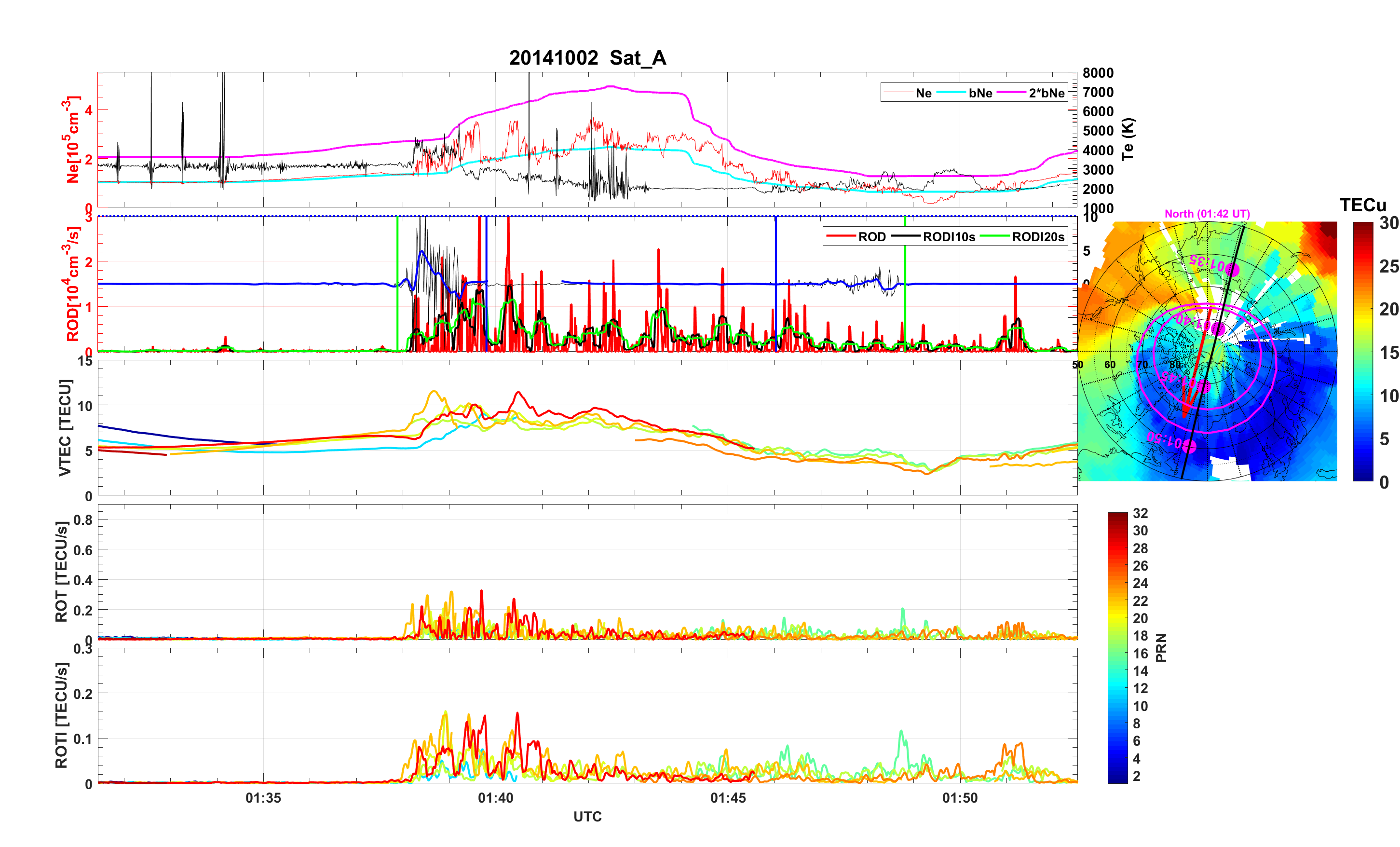Click the 20141002 Sat_A plot title
The height and width of the screenshot is (847, 1400).
(x=587, y=58)
